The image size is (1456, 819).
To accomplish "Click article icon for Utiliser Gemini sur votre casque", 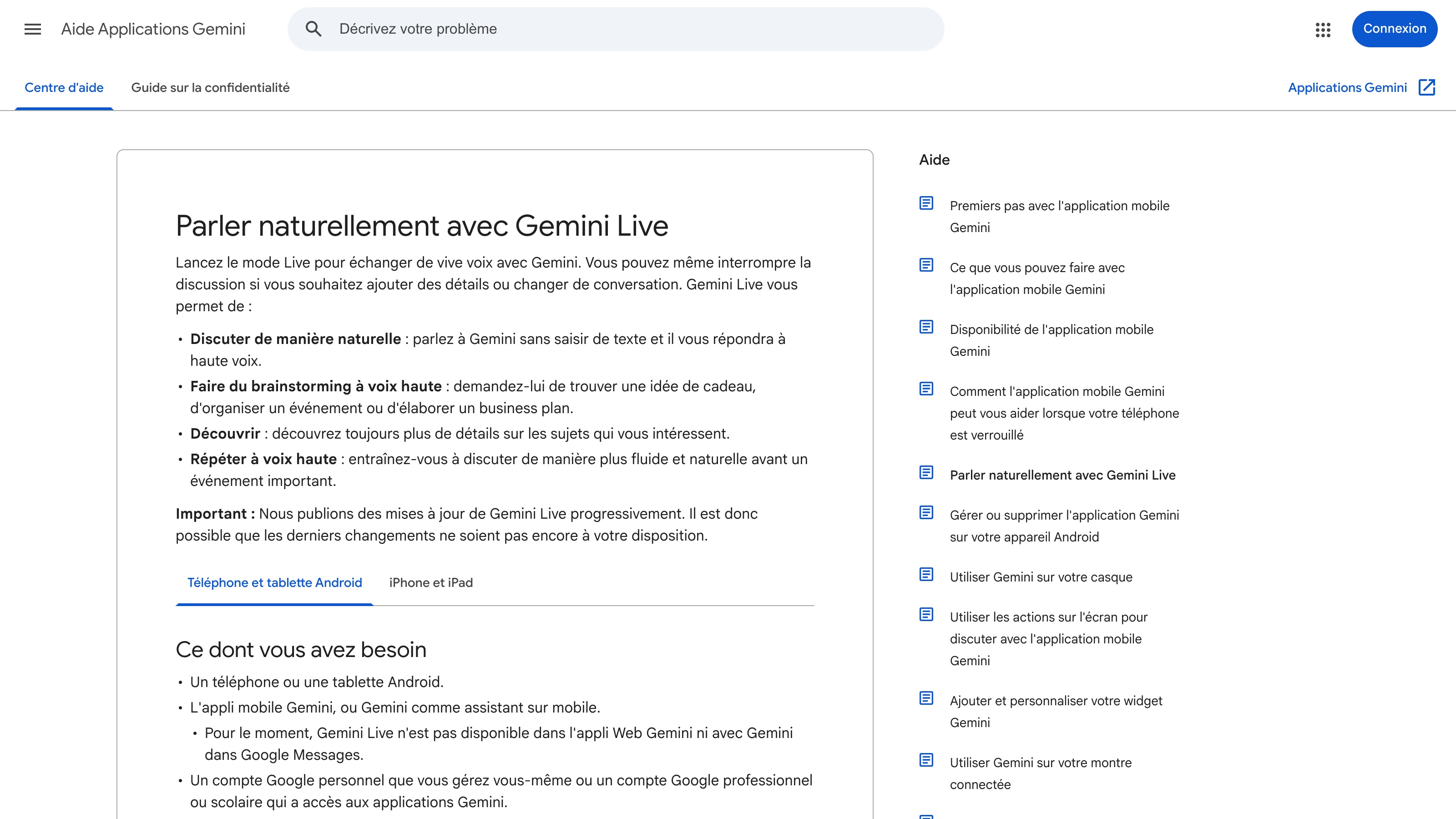I will (926, 574).
